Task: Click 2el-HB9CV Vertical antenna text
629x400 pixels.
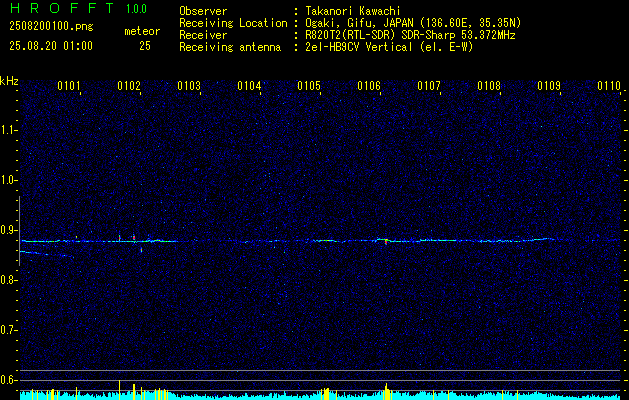Action: [x=389, y=47]
